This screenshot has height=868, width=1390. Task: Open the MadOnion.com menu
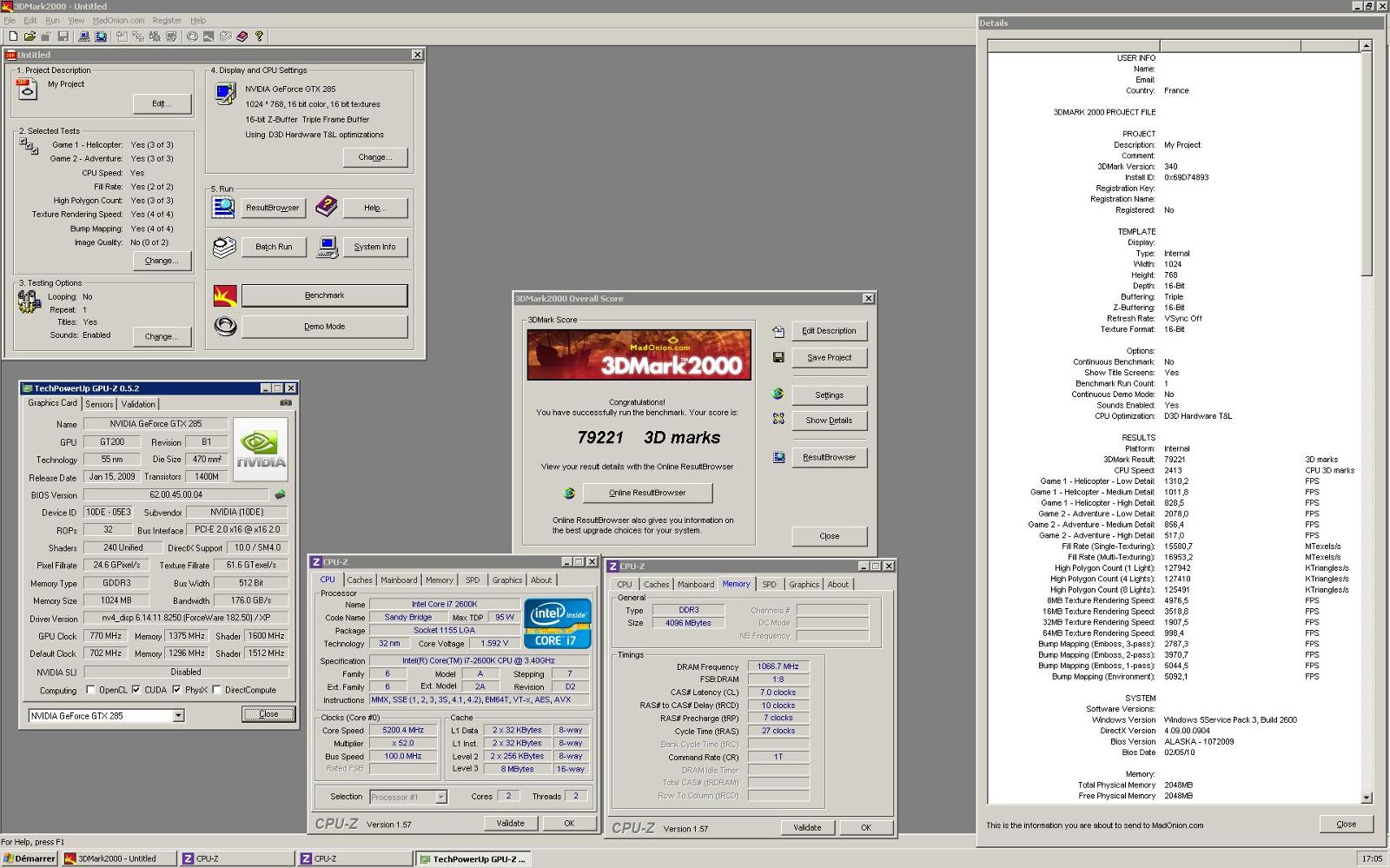pyautogui.click(x=118, y=20)
